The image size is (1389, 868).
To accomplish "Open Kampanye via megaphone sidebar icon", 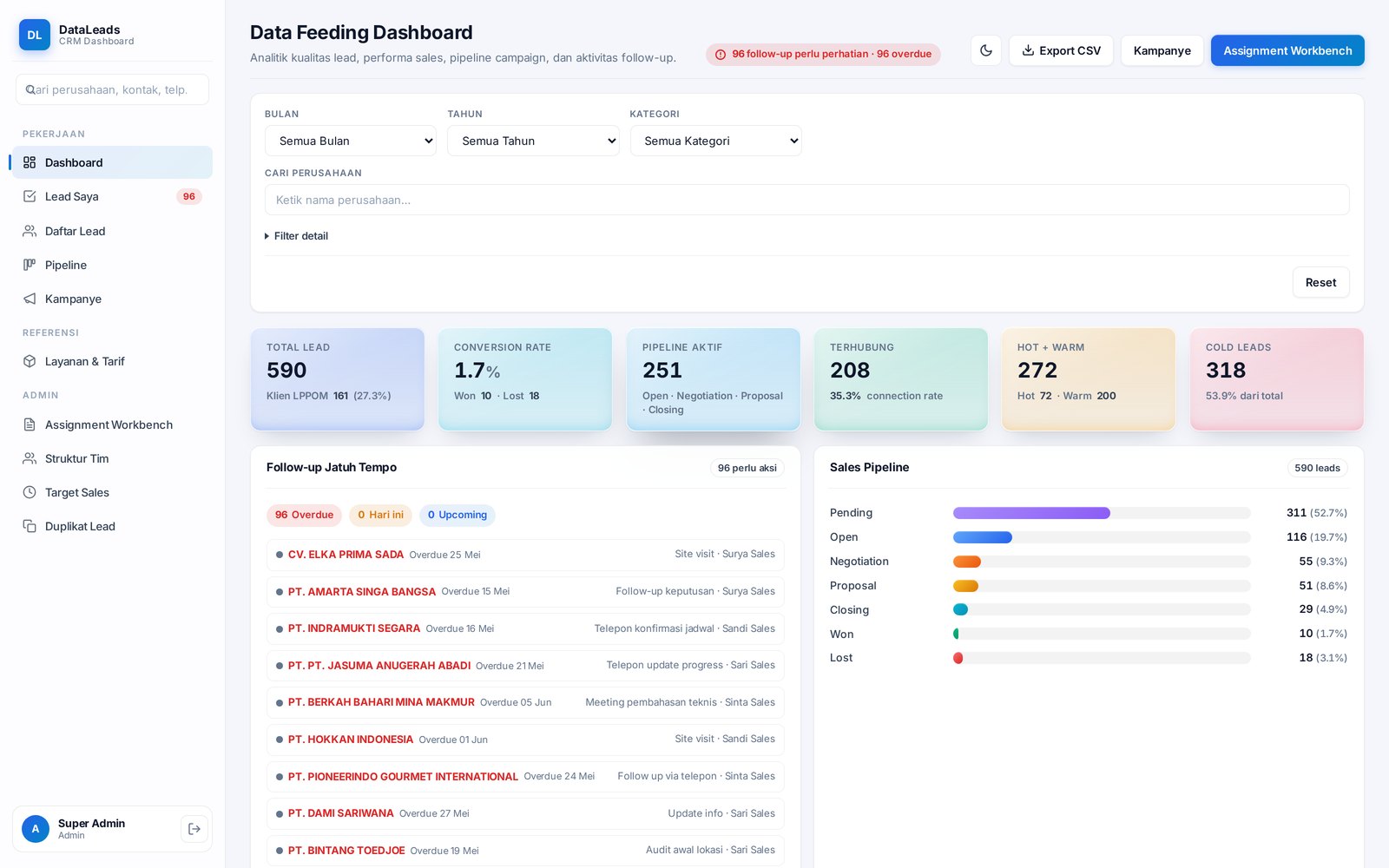I will 30,299.
